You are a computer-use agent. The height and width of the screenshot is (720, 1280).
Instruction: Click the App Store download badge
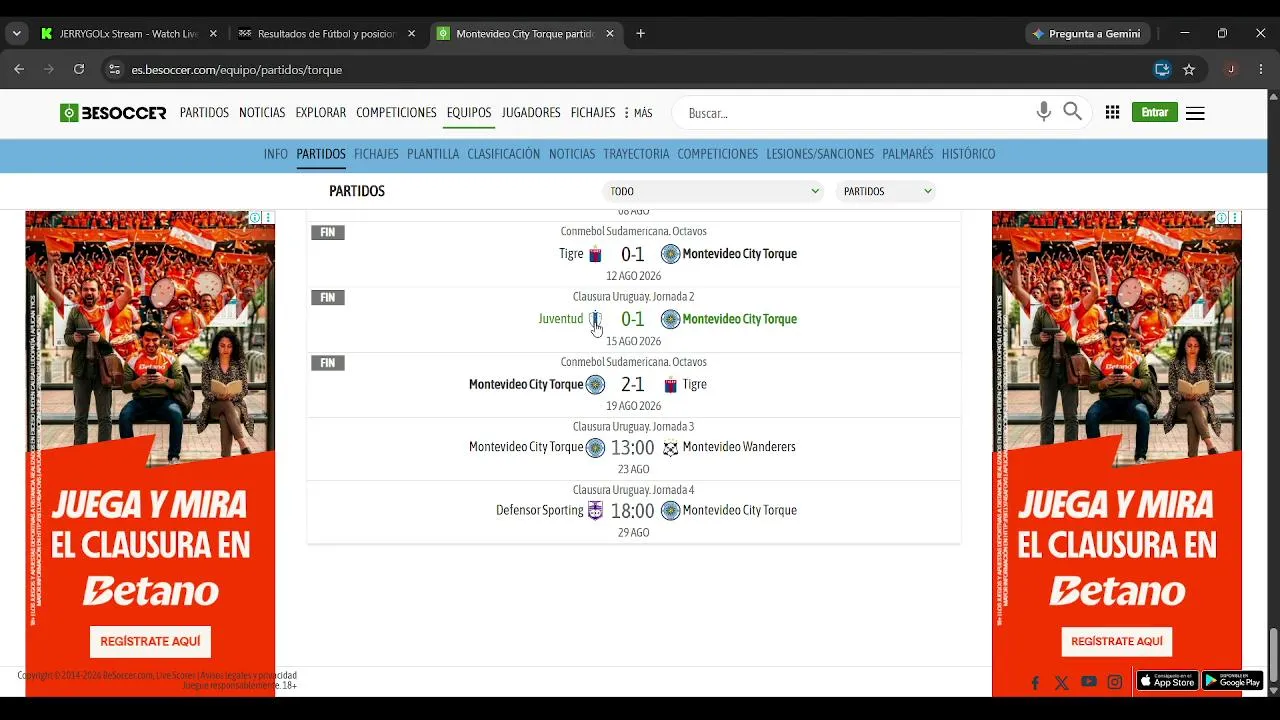1167,681
